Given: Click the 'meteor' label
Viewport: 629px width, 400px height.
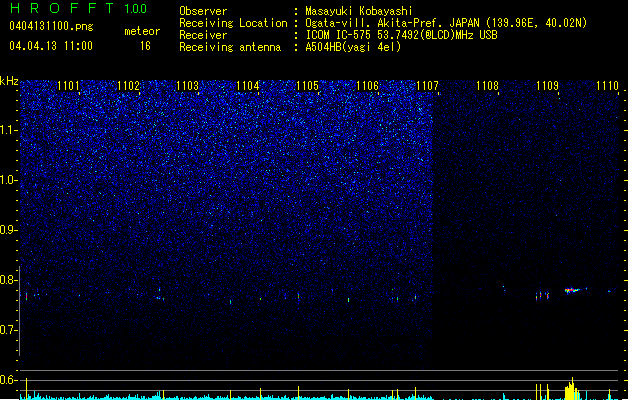Looking at the screenshot, I should pos(142,31).
